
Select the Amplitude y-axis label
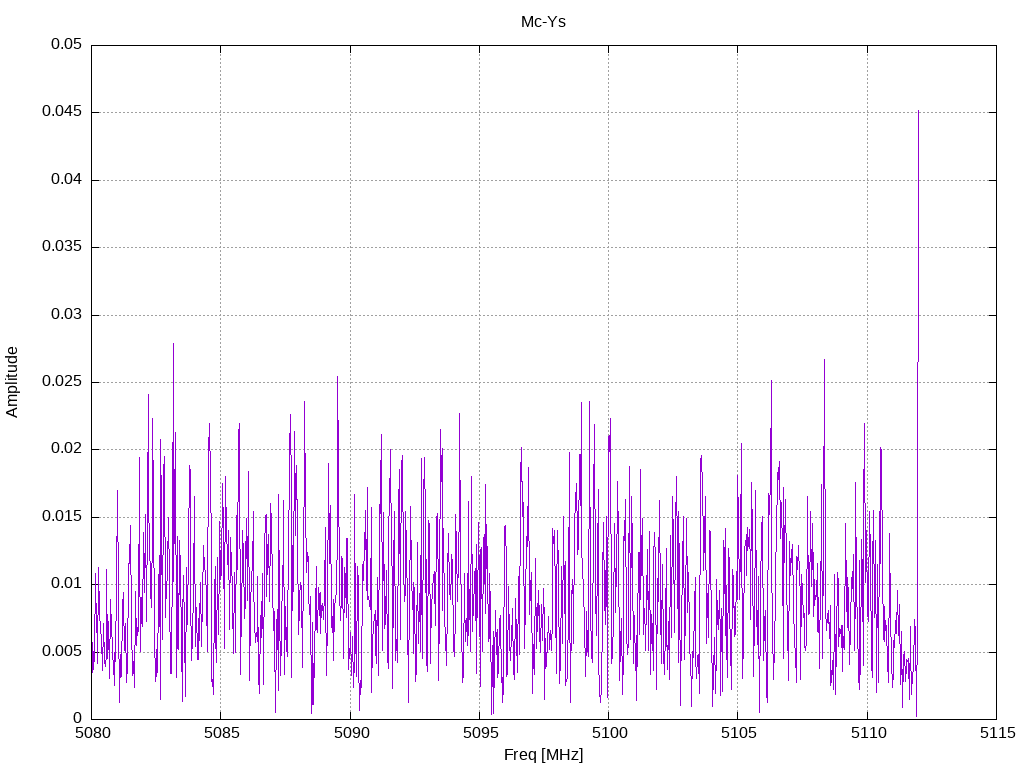(x=12, y=381)
